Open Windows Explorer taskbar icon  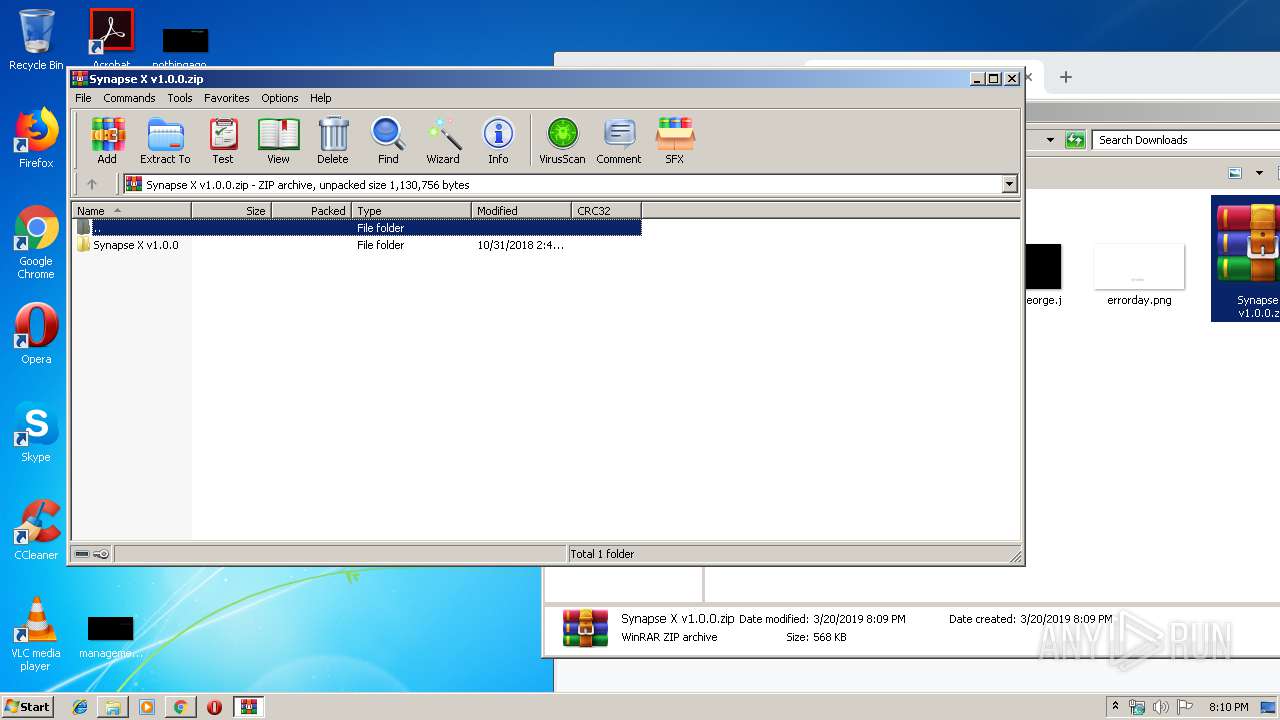tap(113, 706)
